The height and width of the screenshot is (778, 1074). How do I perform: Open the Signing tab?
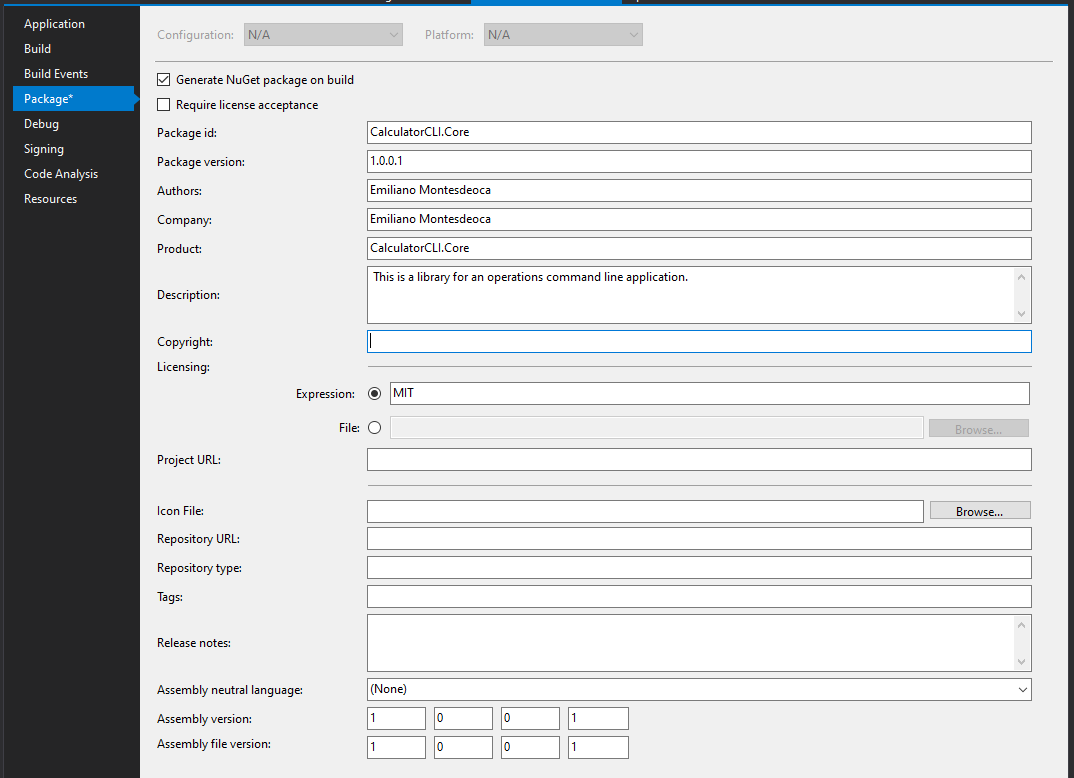point(44,149)
